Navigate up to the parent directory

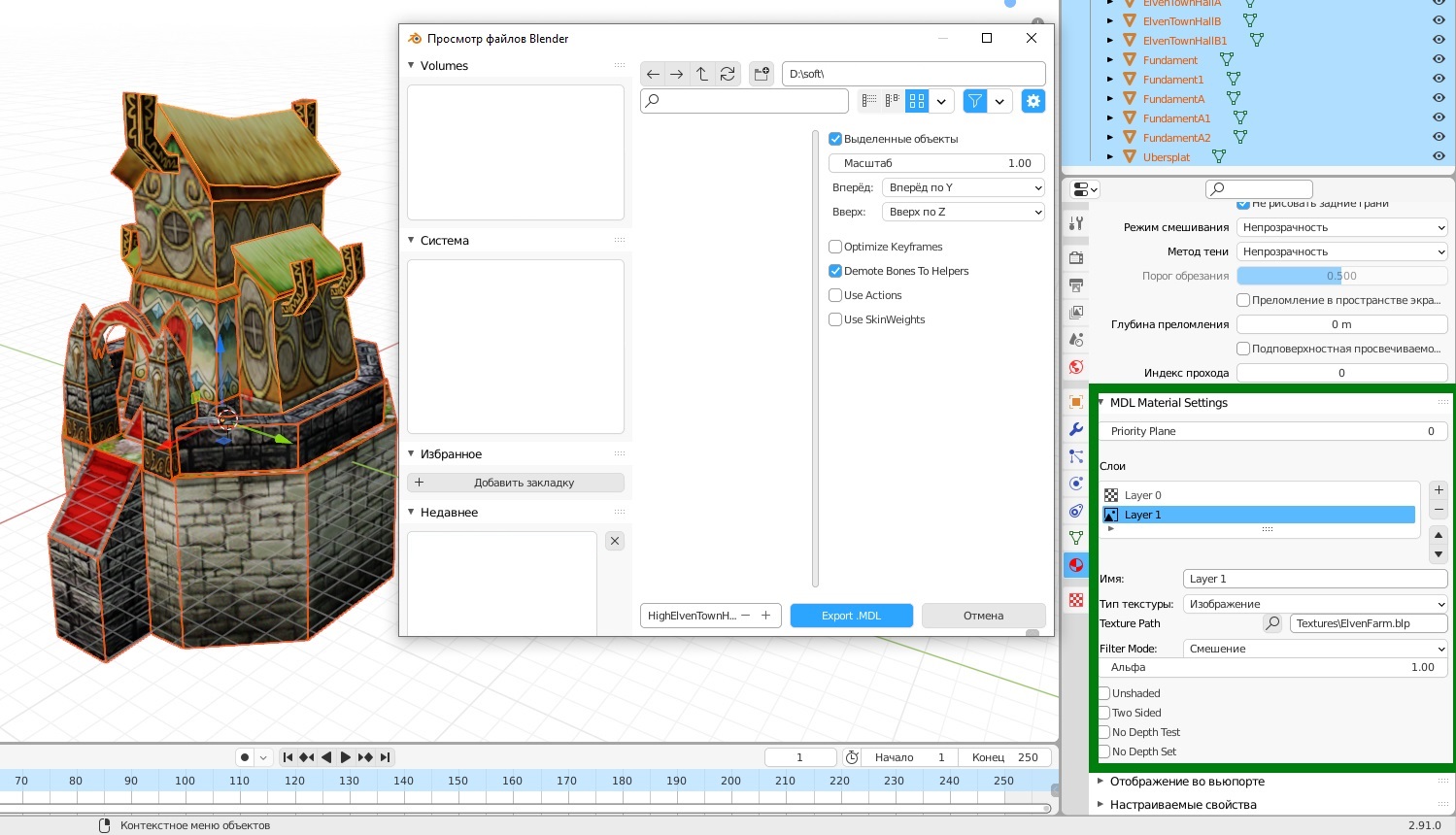tap(702, 74)
